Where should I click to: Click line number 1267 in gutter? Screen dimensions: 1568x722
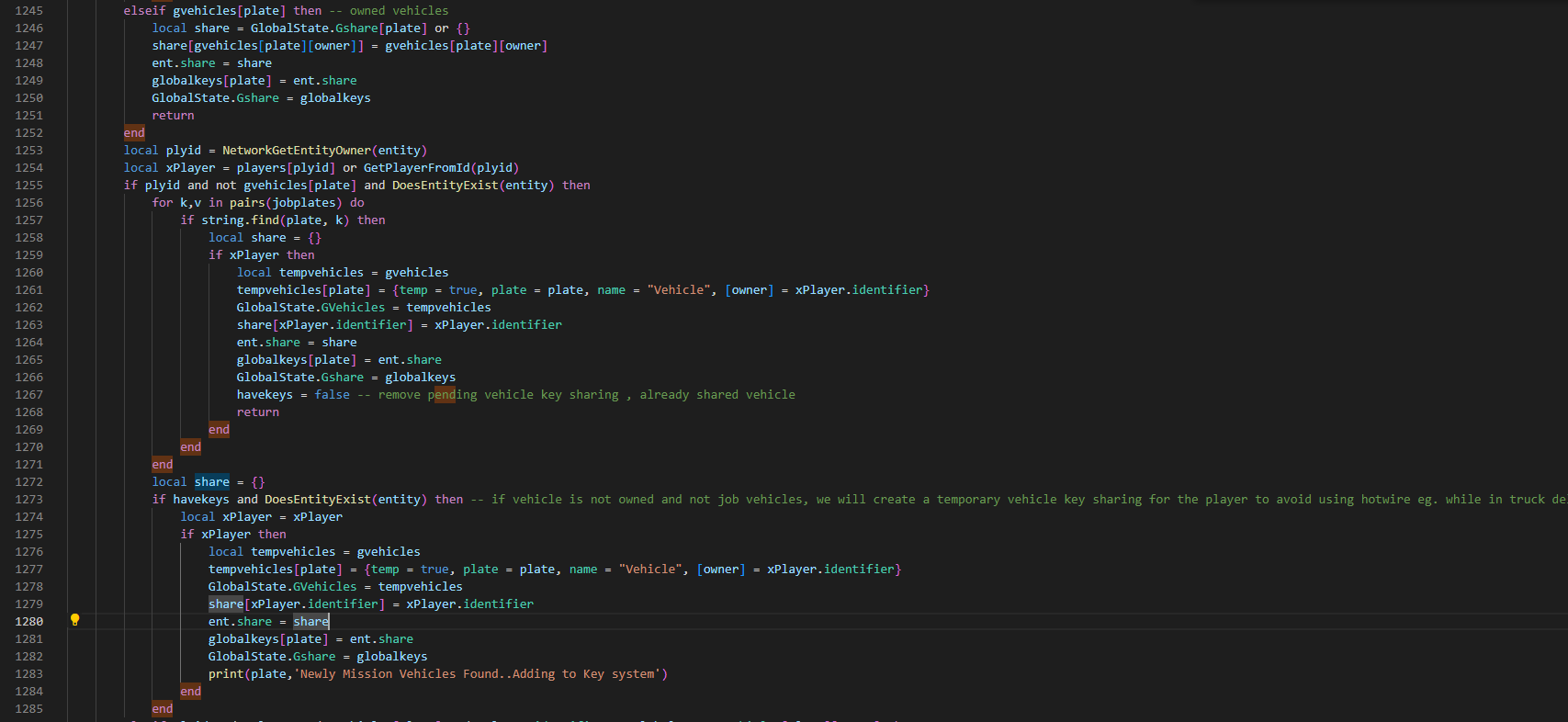click(28, 395)
